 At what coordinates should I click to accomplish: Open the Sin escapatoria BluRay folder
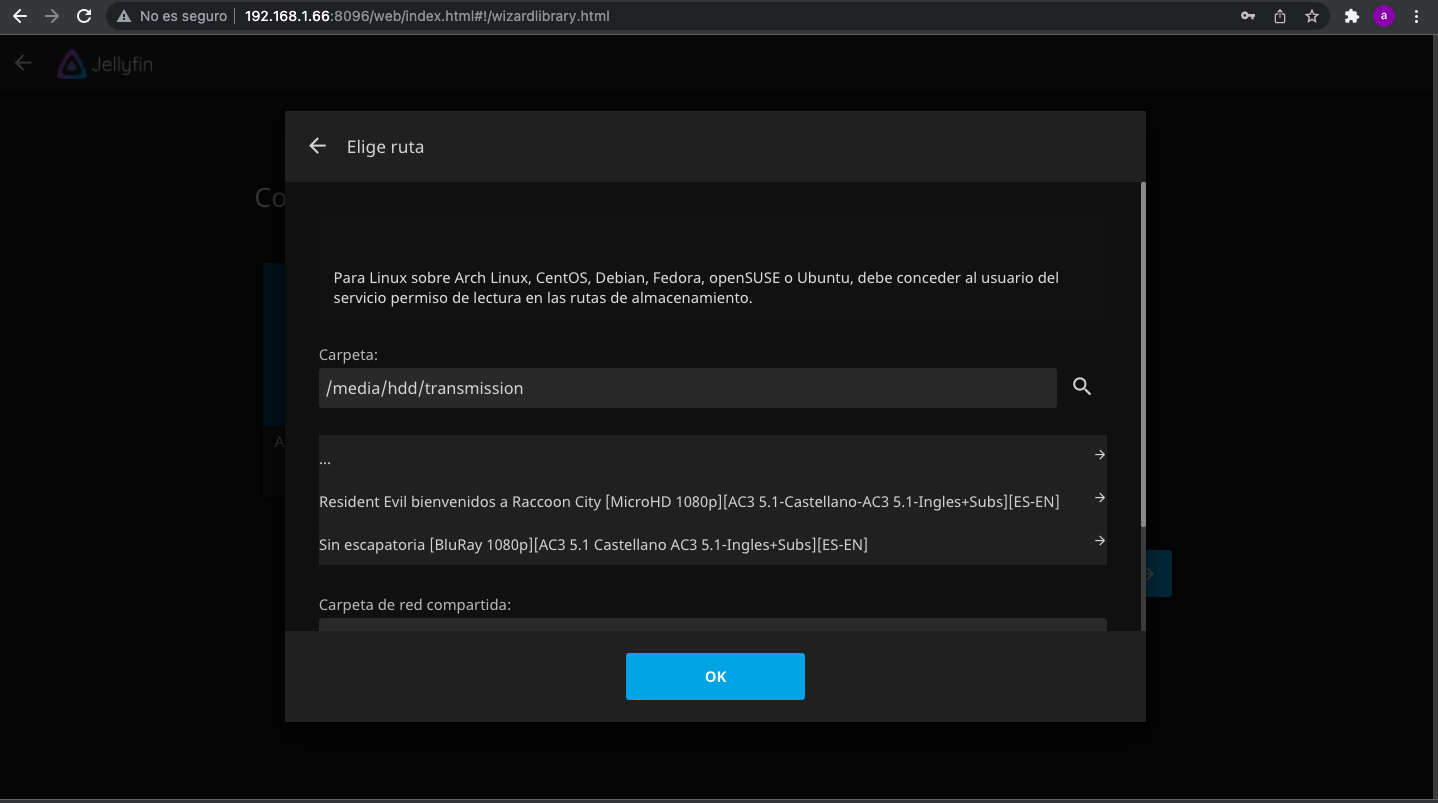[593, 544]
